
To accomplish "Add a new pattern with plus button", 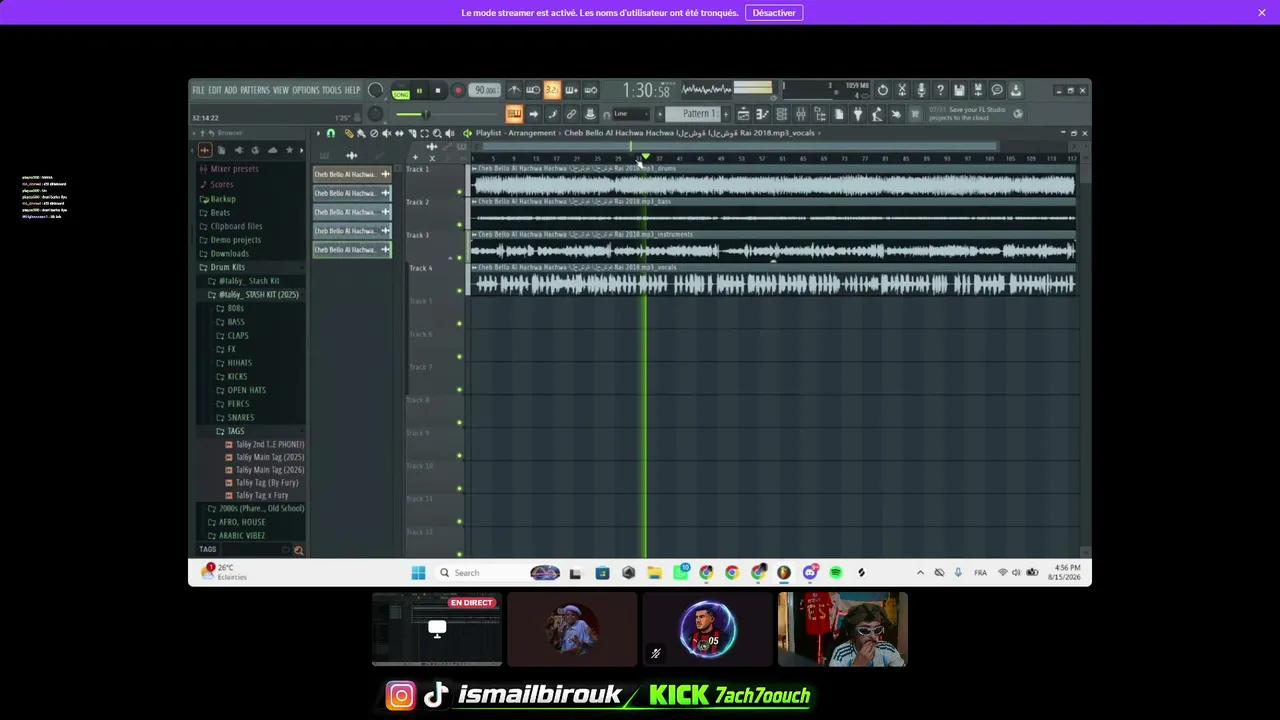I will [x=726, y=114].
